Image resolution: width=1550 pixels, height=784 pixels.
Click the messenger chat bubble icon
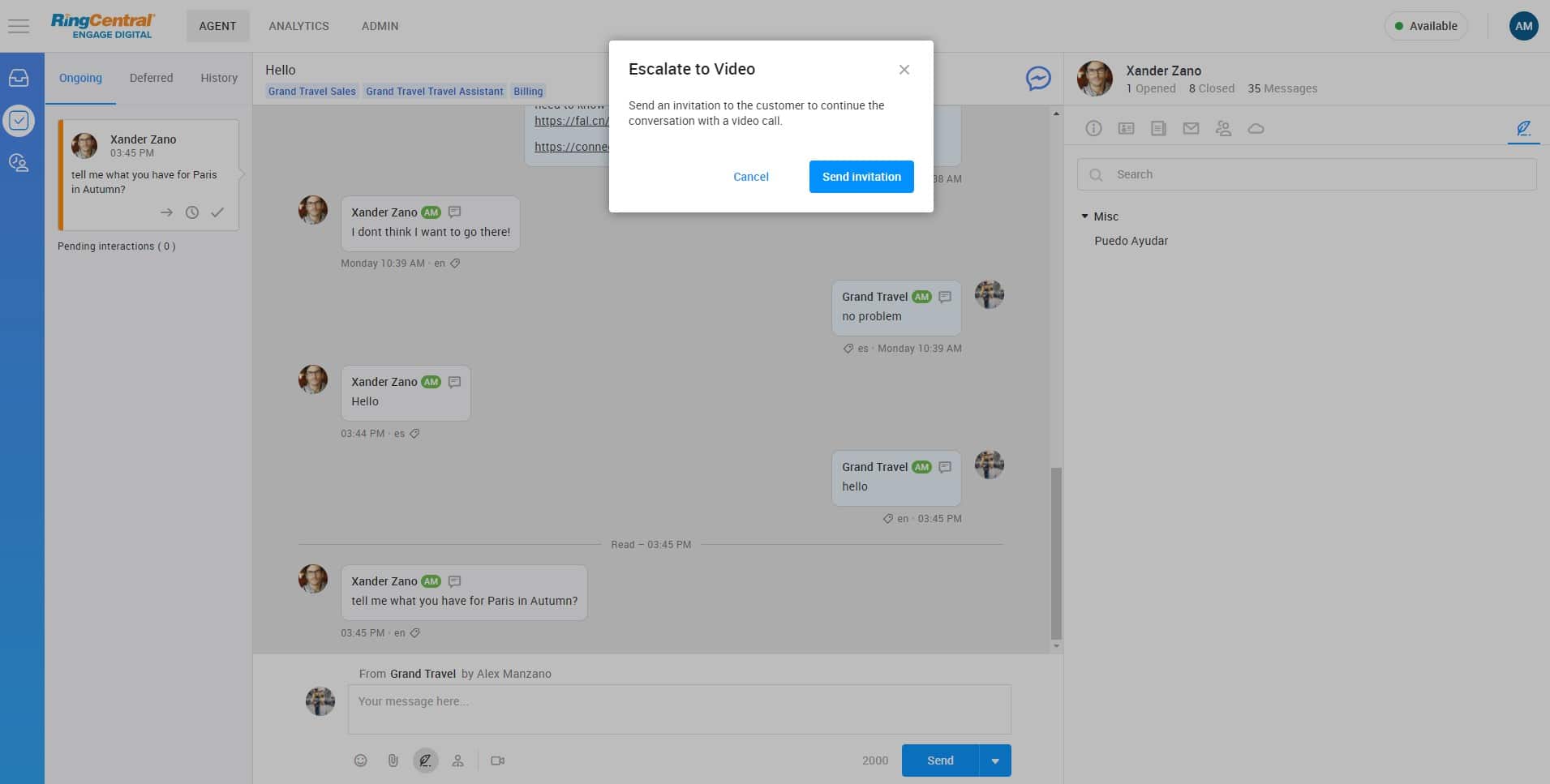[x=1038, y=78]
